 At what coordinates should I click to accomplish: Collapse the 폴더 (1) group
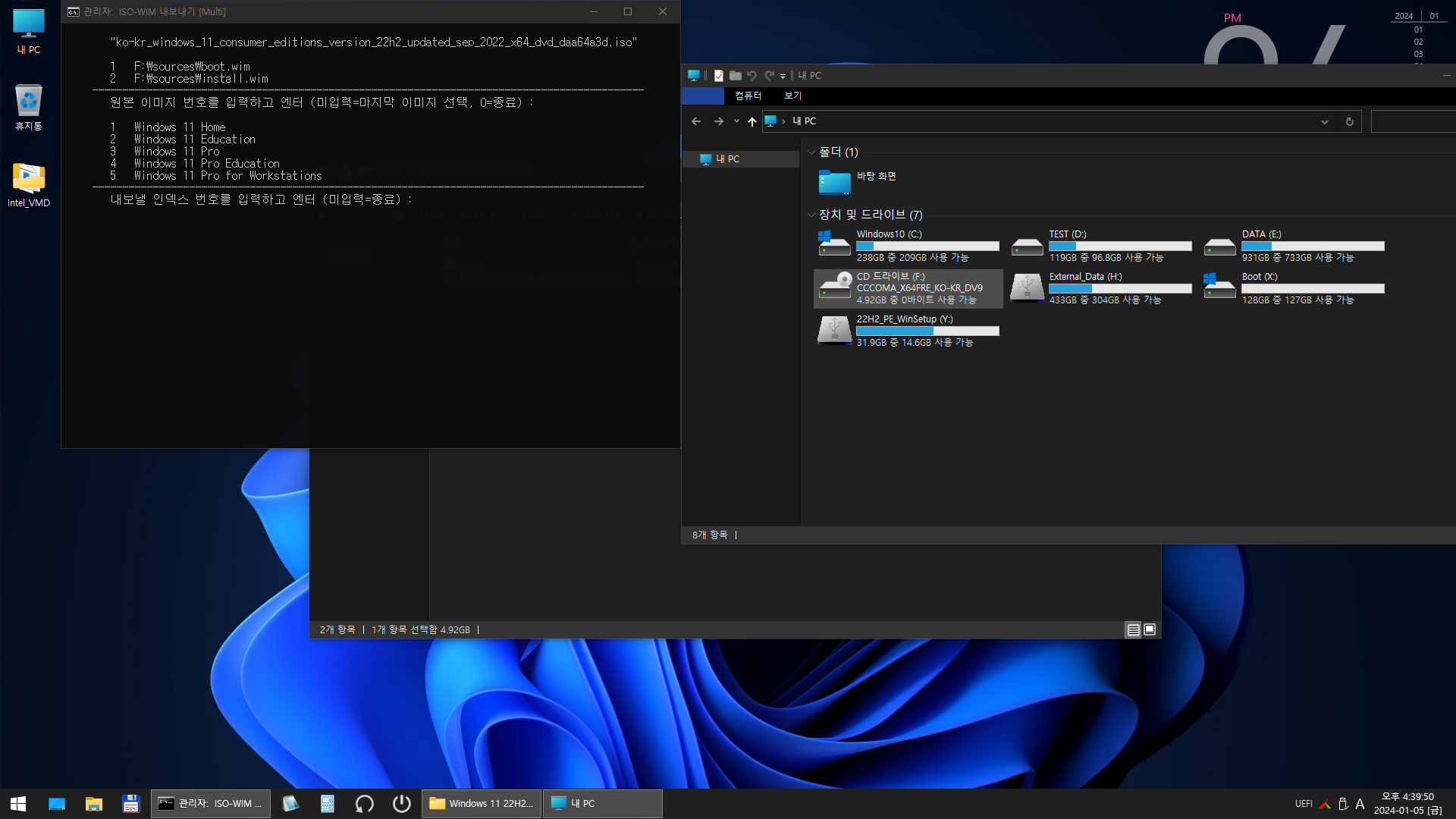point(811,152)
